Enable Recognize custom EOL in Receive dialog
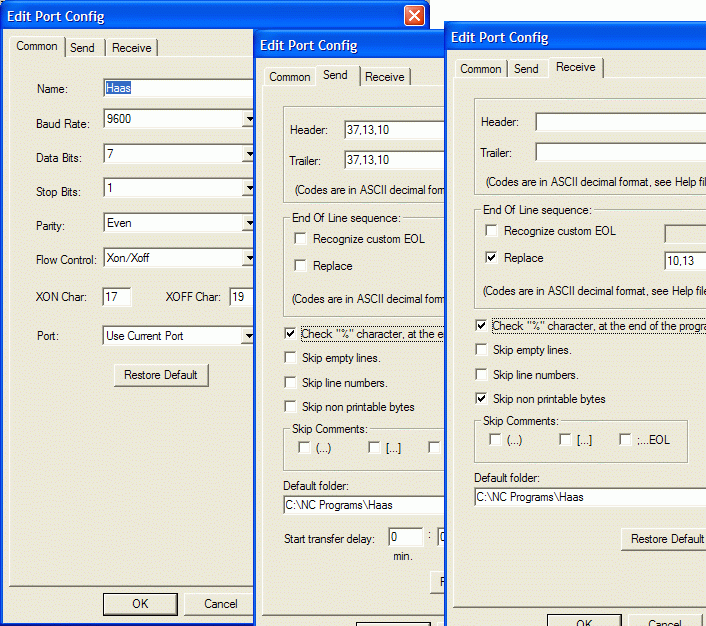The height and width of the screenshot is (626, 706). [x=491, y=231]
